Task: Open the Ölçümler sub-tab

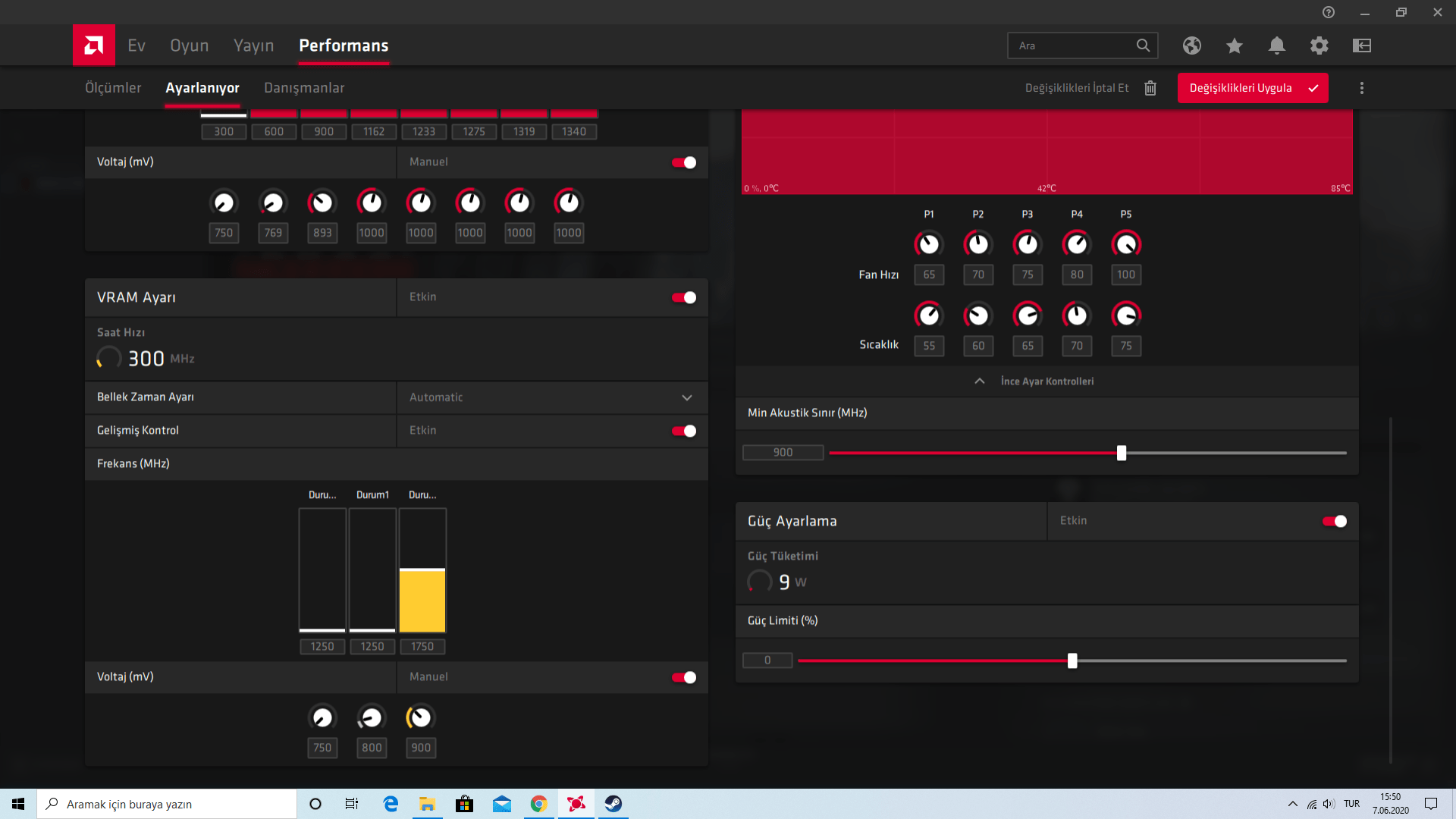Action: 113,88
